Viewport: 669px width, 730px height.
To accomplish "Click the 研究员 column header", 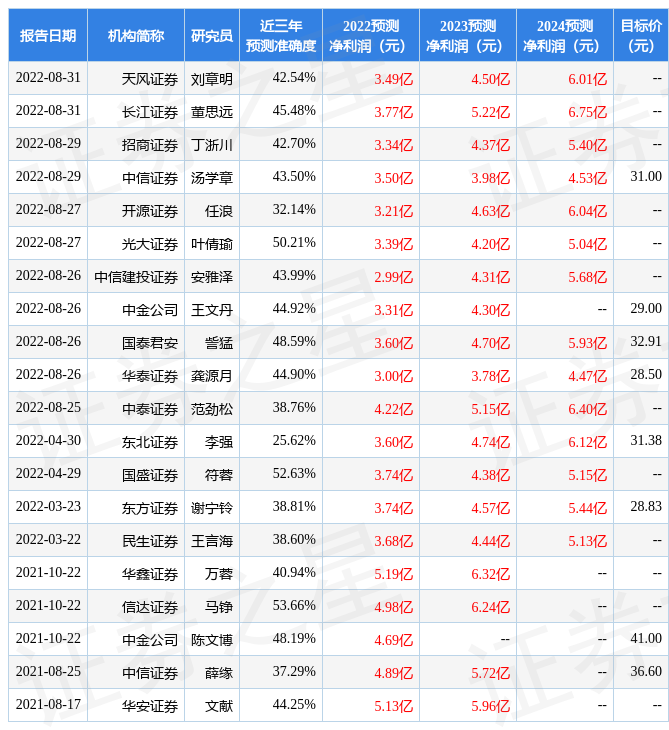I will (212, 35).
